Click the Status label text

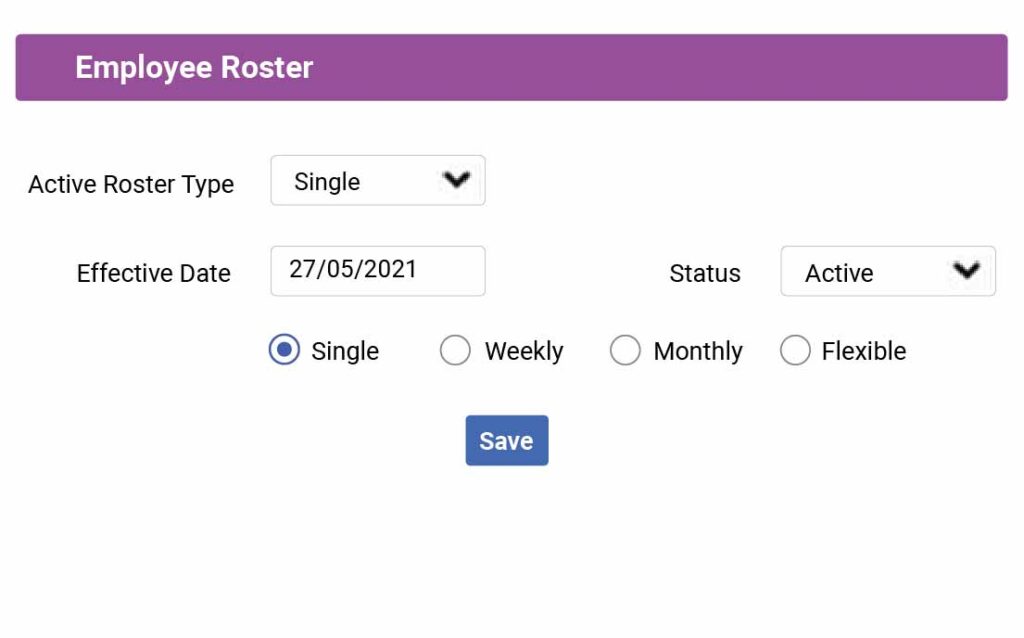point(705,273)
